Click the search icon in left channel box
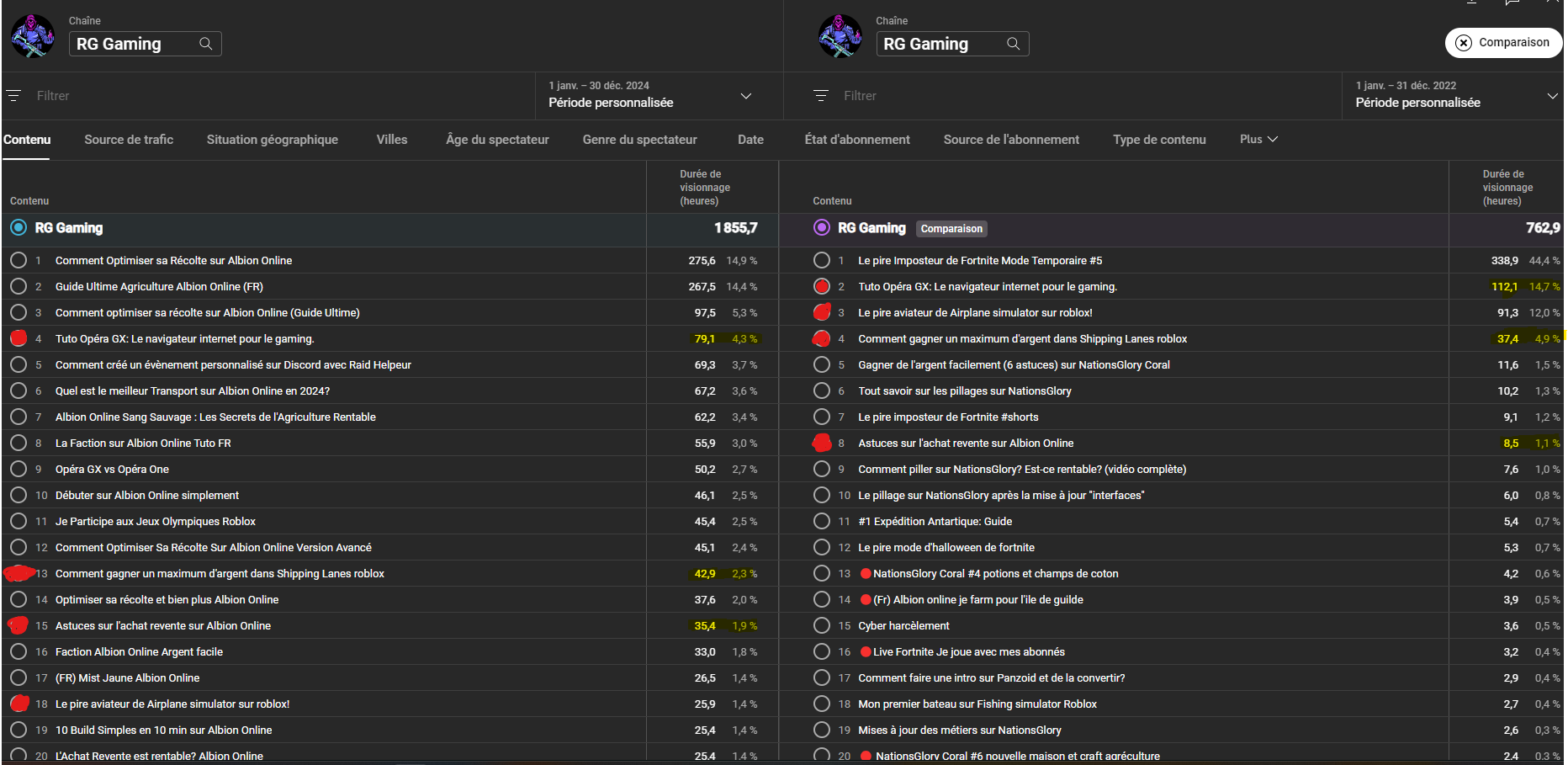This screenshot has height=765, width=1568. (x=205, y=44)
